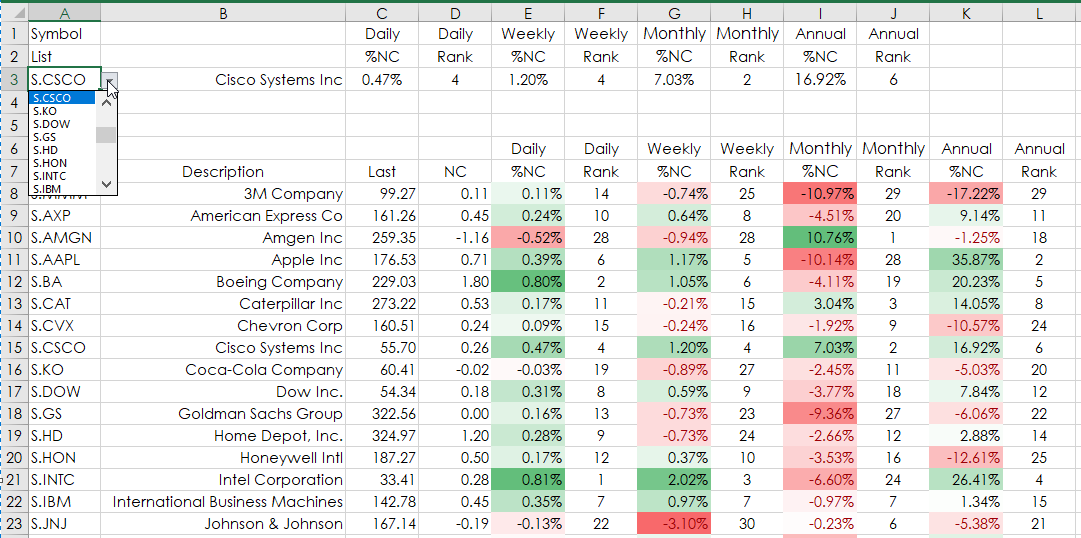Select column K header

coord(966,12)
